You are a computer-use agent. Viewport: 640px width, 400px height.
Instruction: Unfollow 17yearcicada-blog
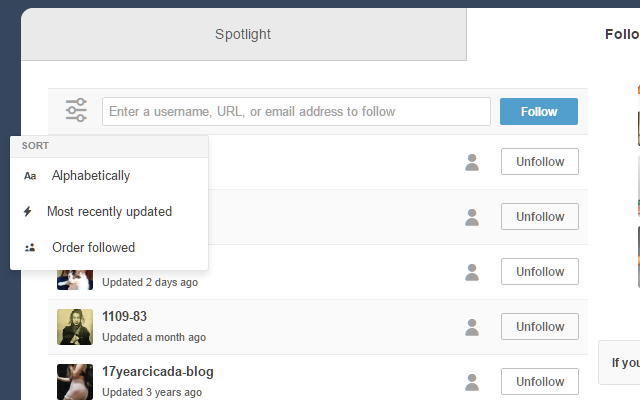540,382
